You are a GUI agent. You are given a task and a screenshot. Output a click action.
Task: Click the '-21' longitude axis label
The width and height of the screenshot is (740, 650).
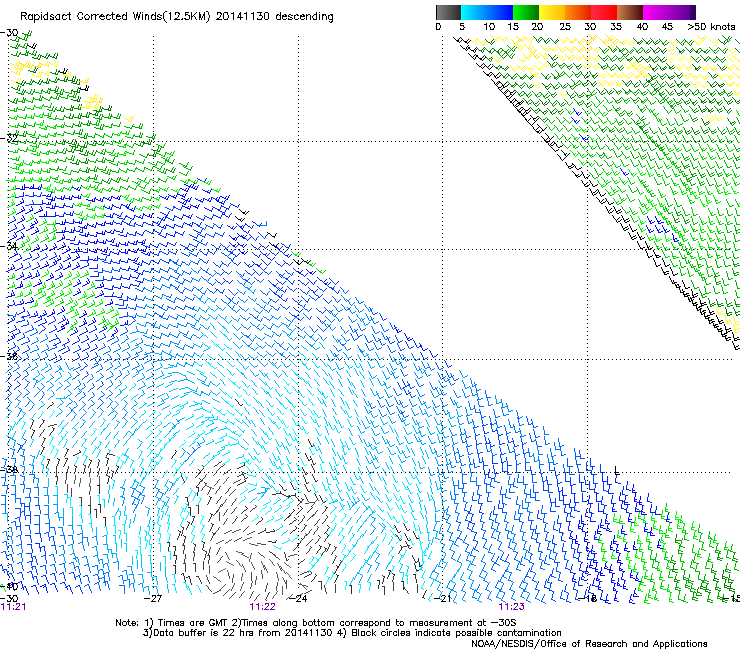(442, 598)
